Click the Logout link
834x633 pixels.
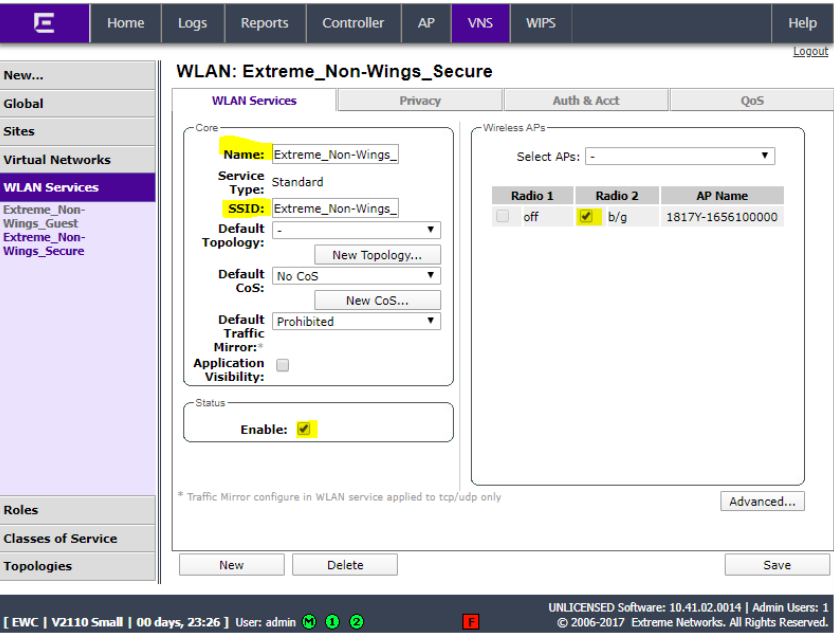pos(810,51)
